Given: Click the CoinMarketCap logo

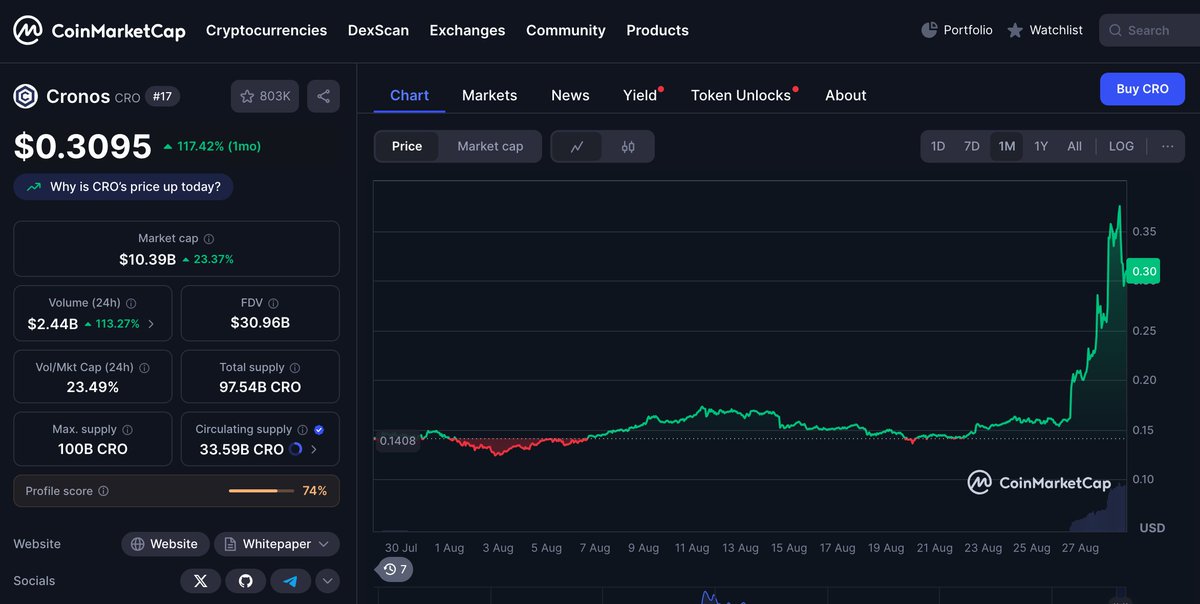Looking at the screenshot, I should 99,30.
